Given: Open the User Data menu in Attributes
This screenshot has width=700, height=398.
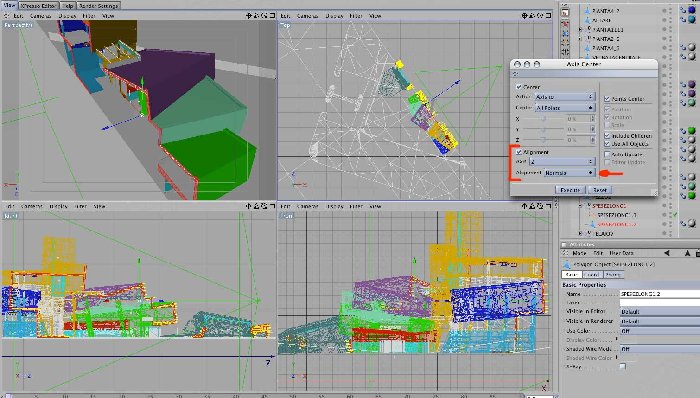Looking at the screenshot, I should pyautogui.click(x=621, y=253).
